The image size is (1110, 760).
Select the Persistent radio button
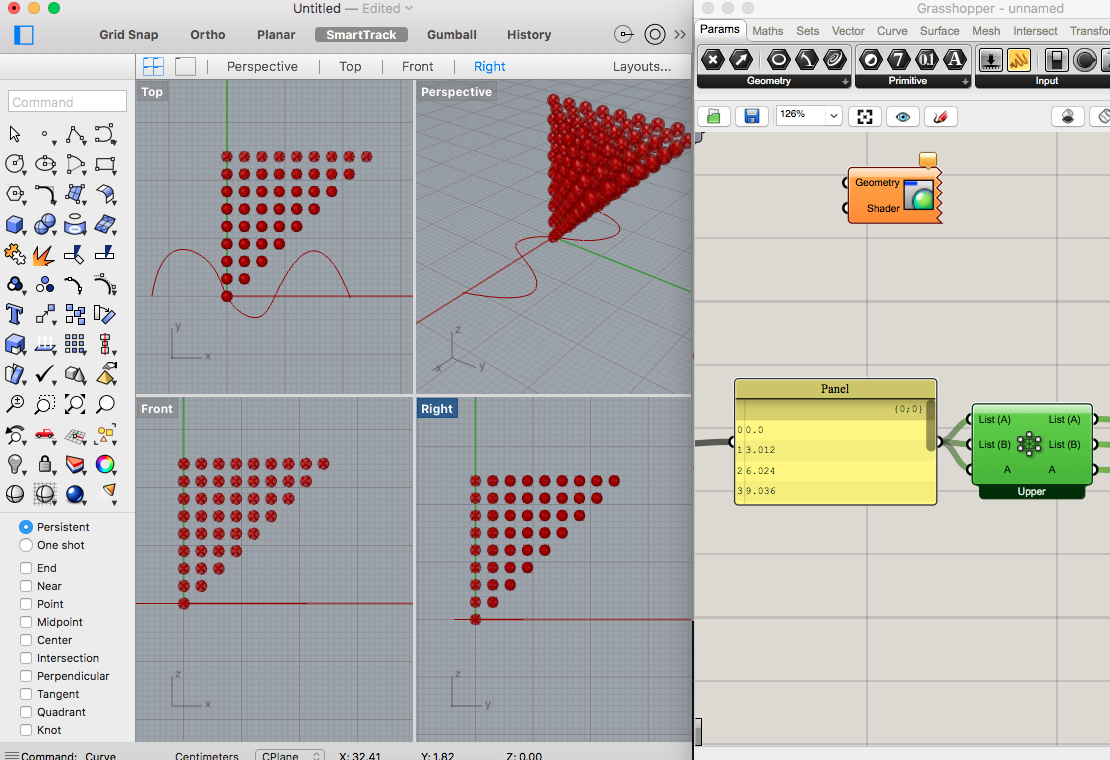pos(26,527)
